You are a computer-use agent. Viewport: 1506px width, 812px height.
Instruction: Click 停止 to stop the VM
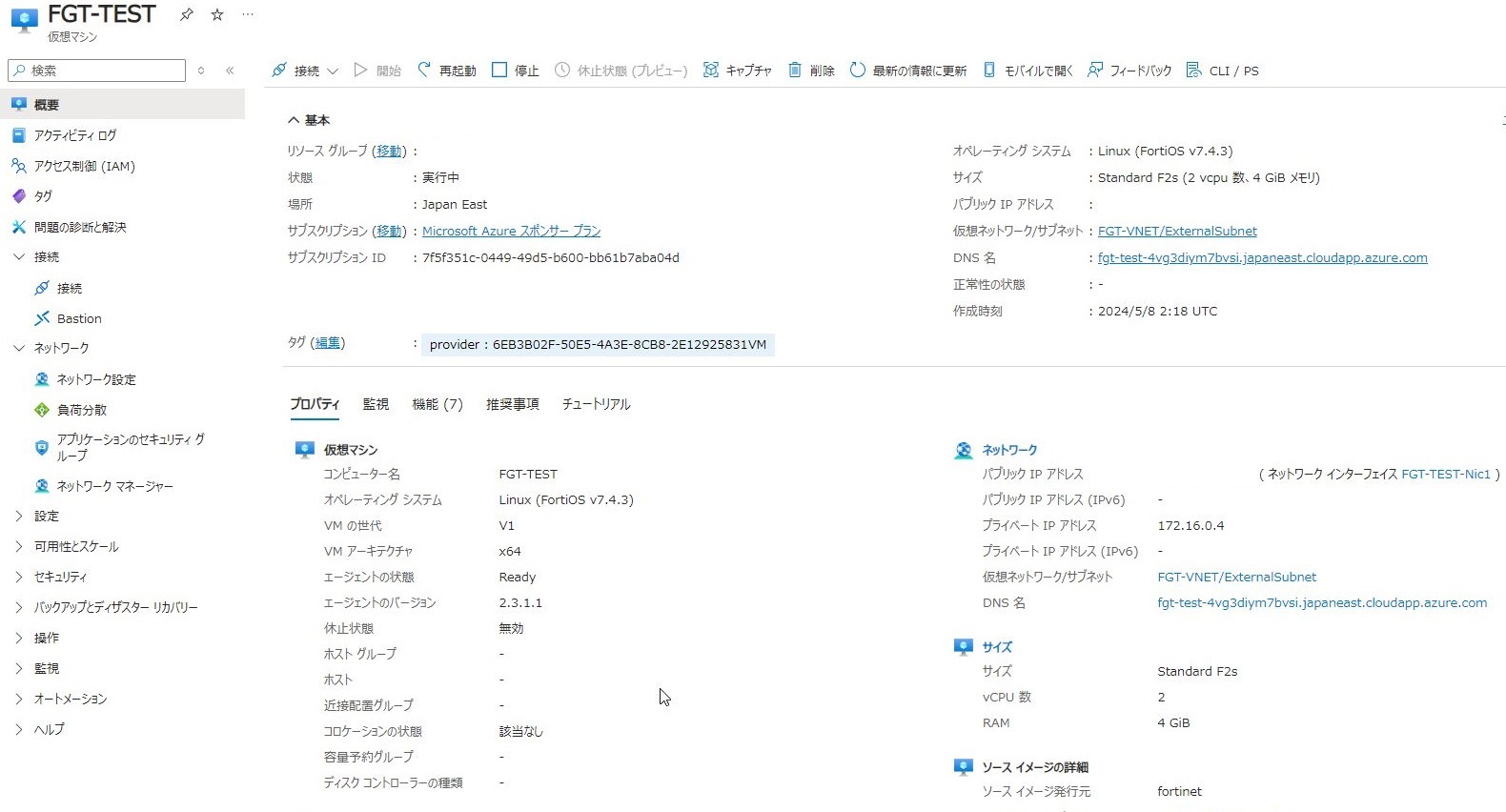click(516, 71)
